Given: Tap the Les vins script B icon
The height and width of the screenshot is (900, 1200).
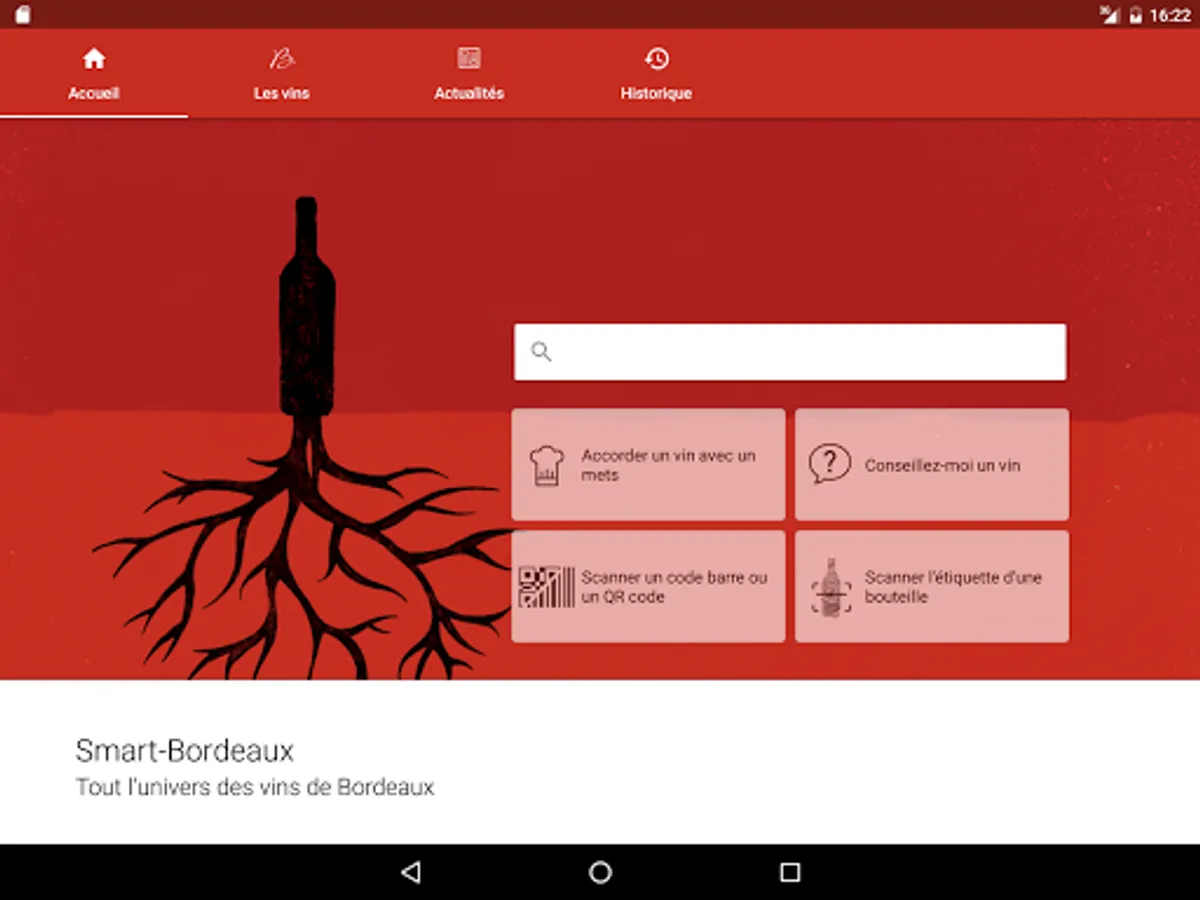Looking at the screenshot, I should 282,59.
